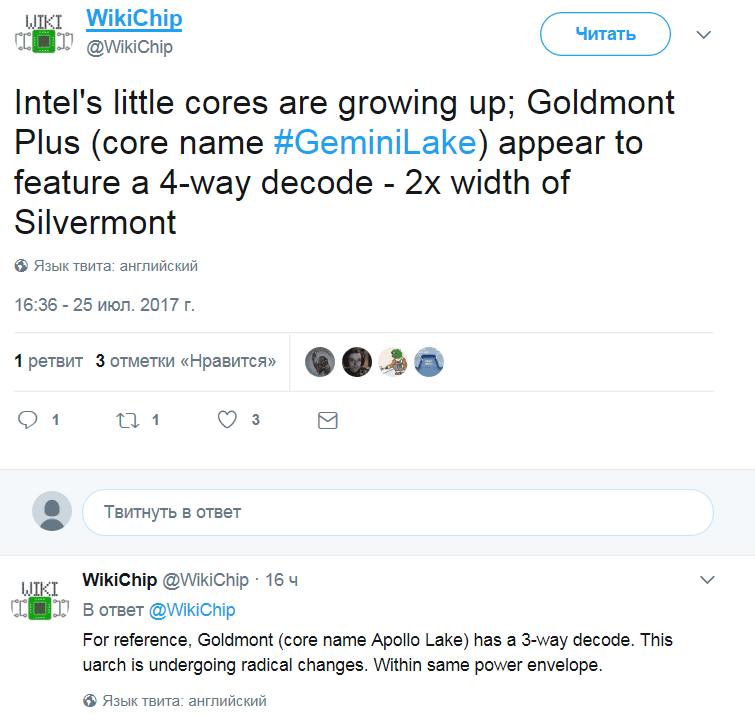Expand the reply tweet options chevron

(x=707, y=580)
